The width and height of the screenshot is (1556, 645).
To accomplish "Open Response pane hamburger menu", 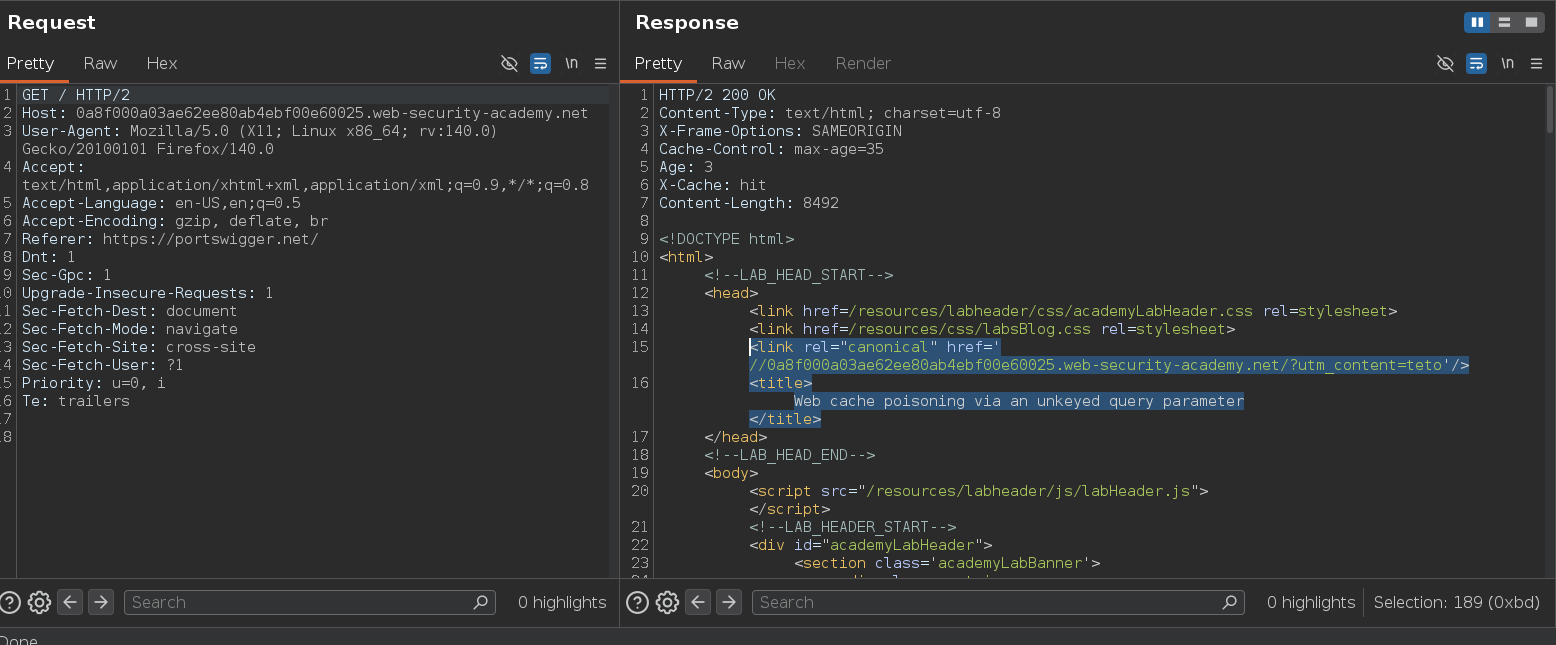I will tap(1536, 63).
